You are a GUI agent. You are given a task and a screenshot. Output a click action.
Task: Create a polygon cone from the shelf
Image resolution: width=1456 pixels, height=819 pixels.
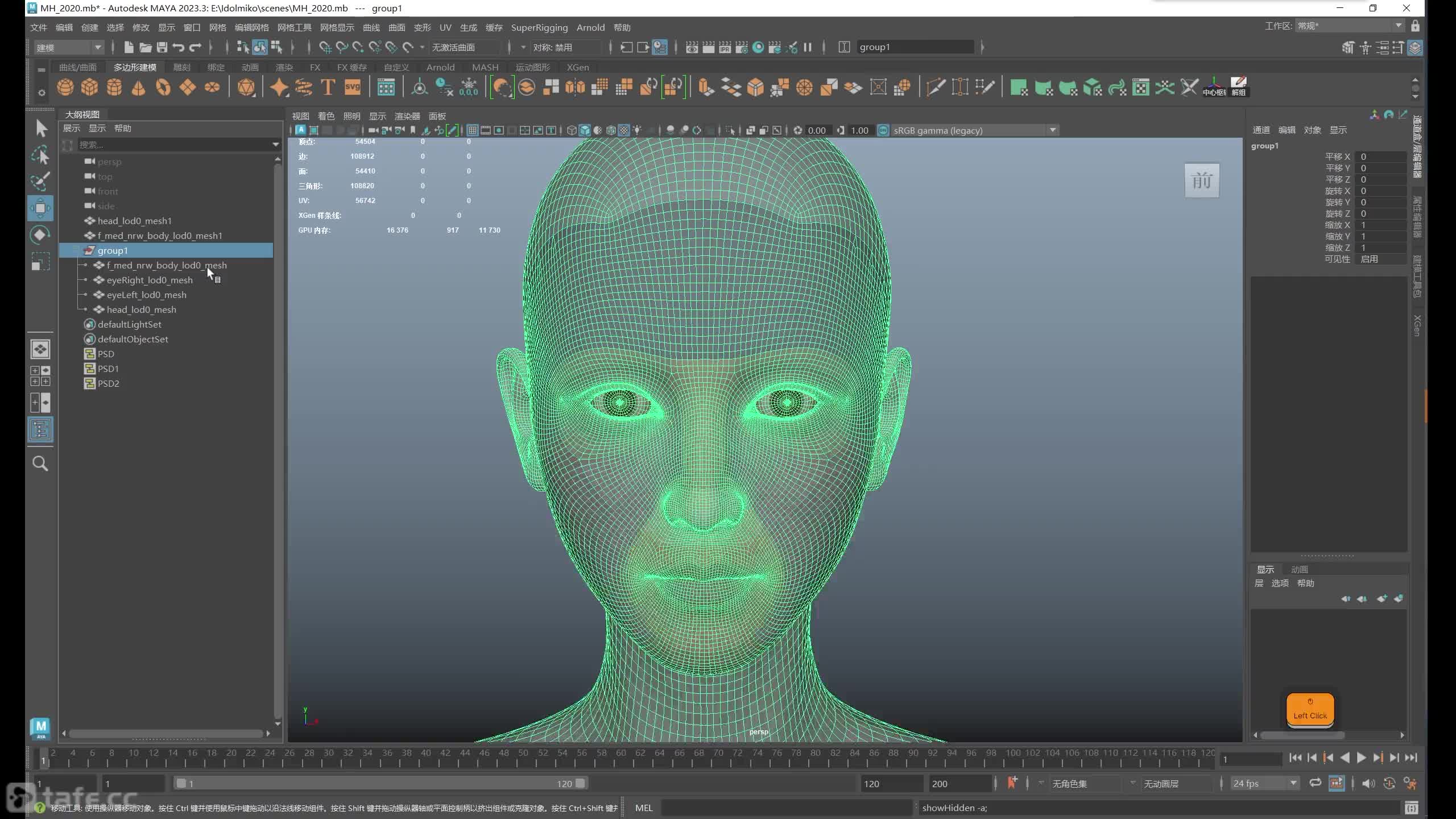[138, 88]
